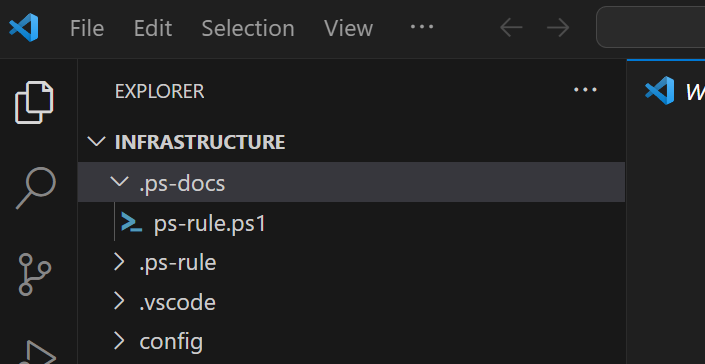Open the Run and Debug icon

[38, 353]
